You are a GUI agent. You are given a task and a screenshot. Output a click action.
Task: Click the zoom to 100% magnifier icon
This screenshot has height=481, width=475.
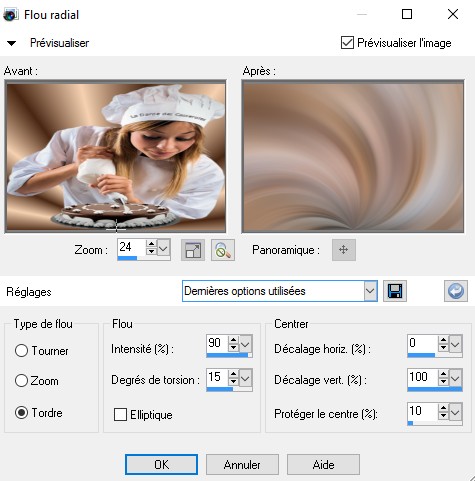223,250
